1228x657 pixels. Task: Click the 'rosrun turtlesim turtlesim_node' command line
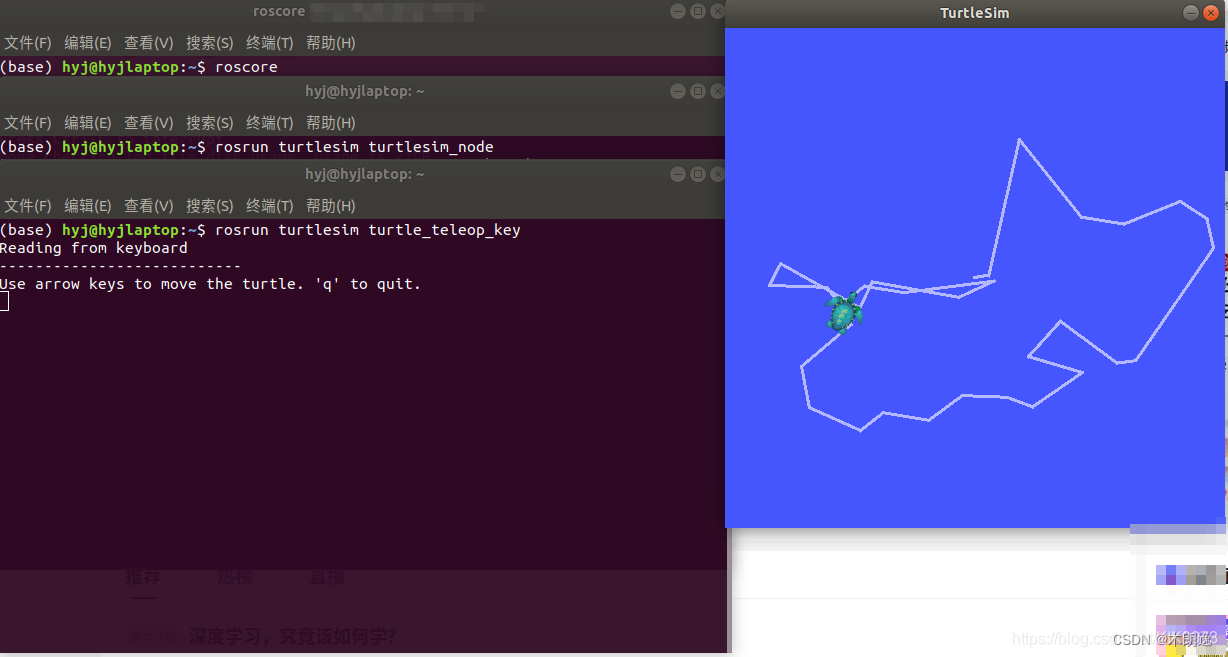(247, 147)
